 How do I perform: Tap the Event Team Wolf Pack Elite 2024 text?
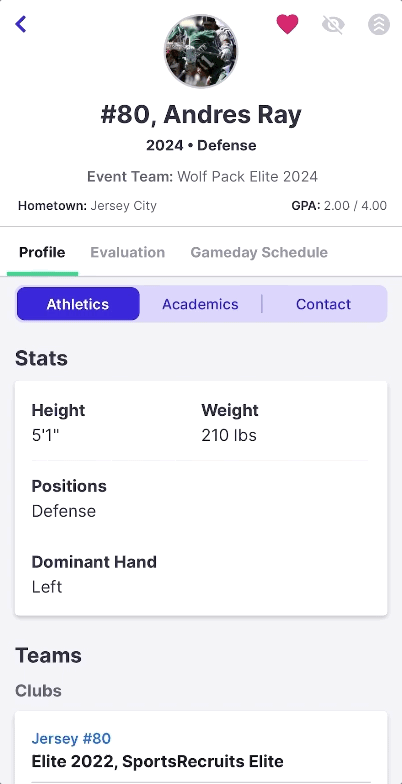pos(202,176)
